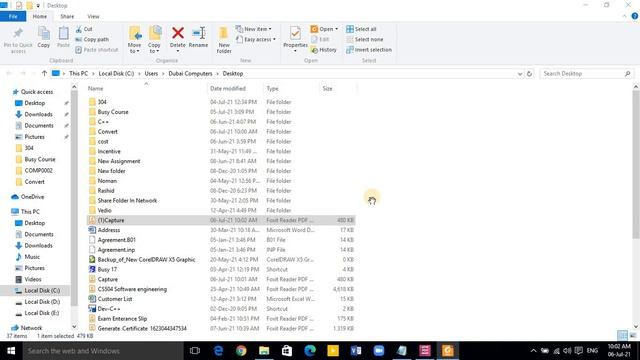This screenshot has height=360, width=640.
Task: Select the Dev-C++ shortcut
Action: (220, 309)
